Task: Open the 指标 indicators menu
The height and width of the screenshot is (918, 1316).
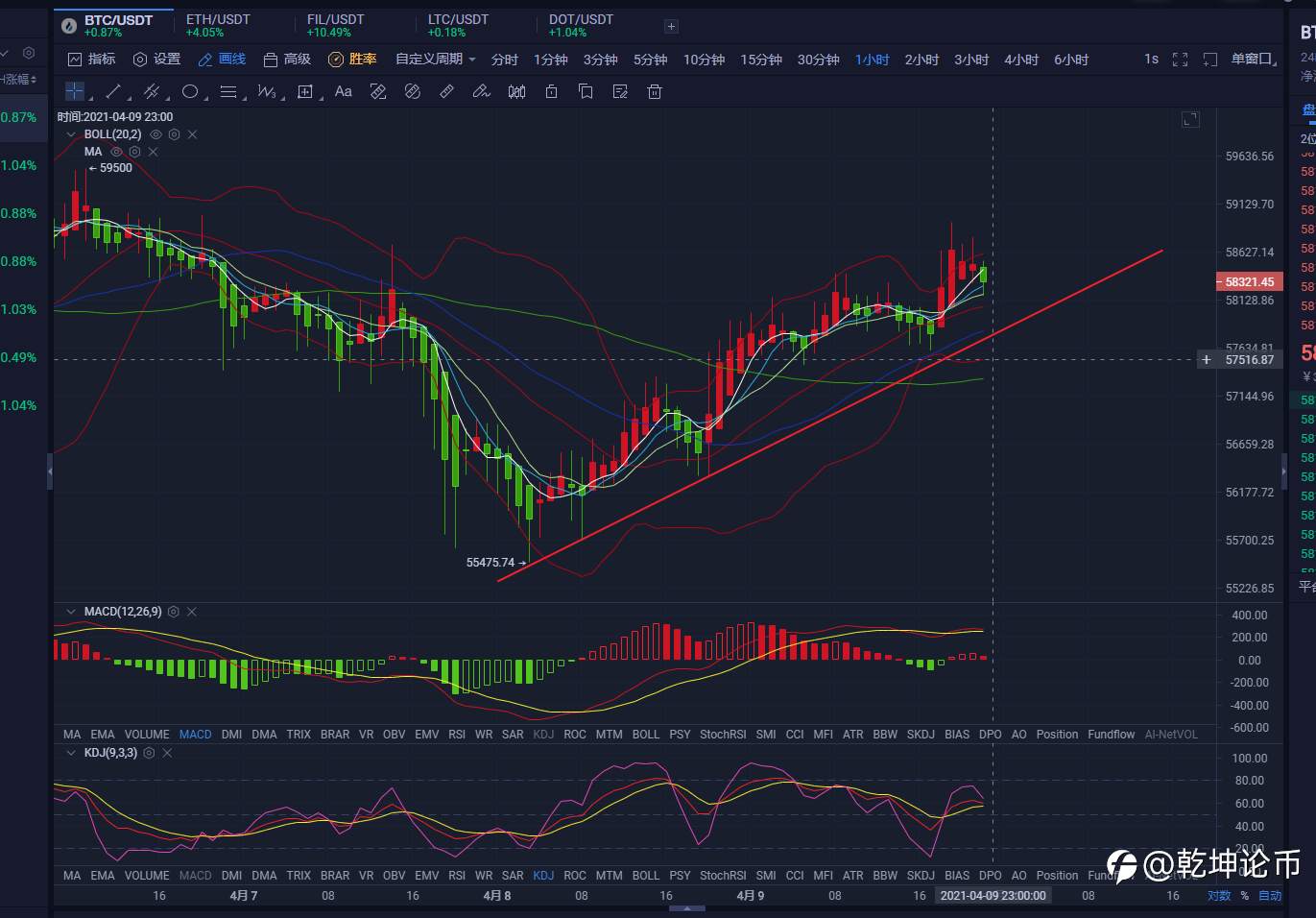Action: [92, 60]
